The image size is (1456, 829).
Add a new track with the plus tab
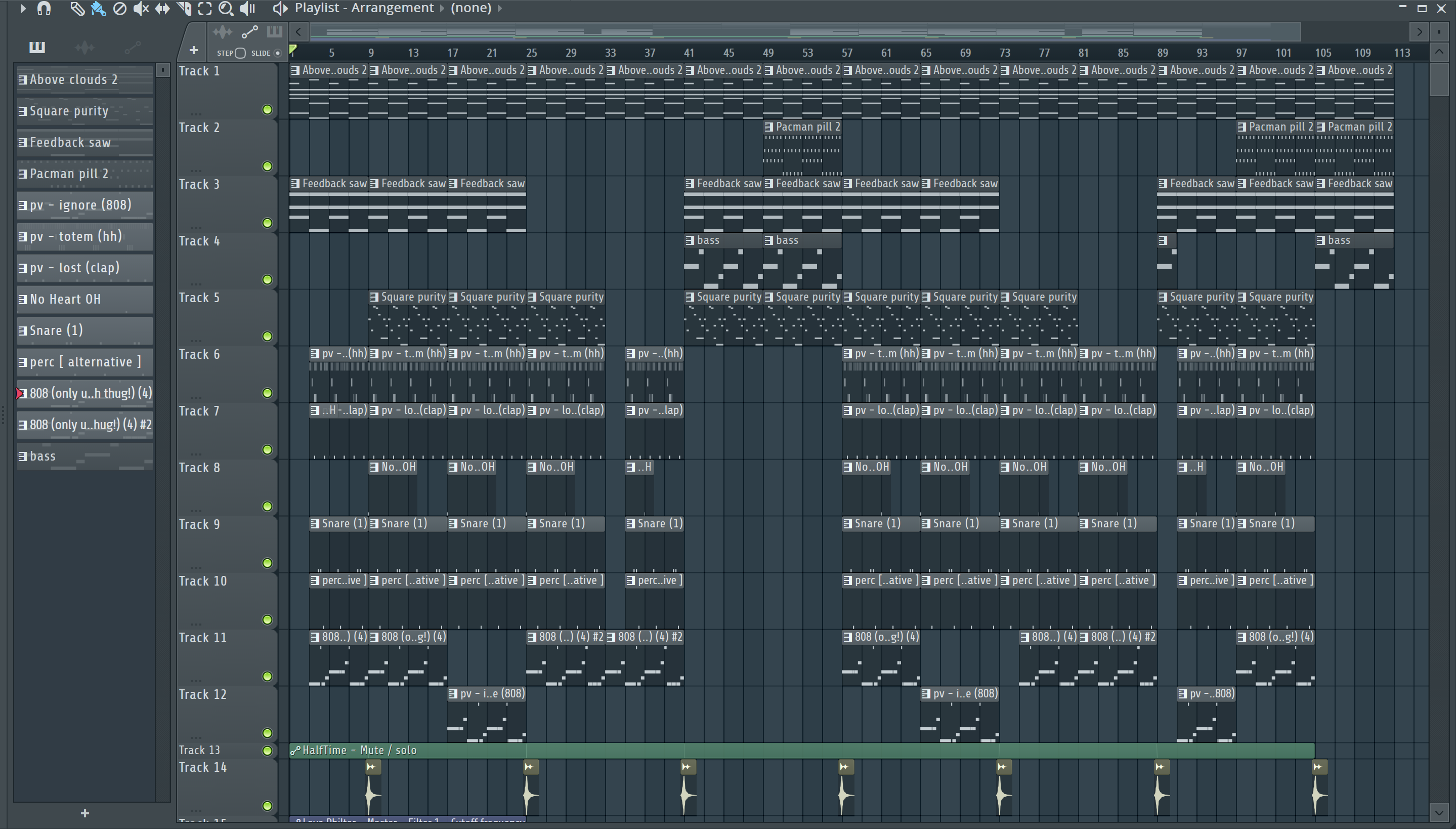pyautogui.click(x=193, y=50)
